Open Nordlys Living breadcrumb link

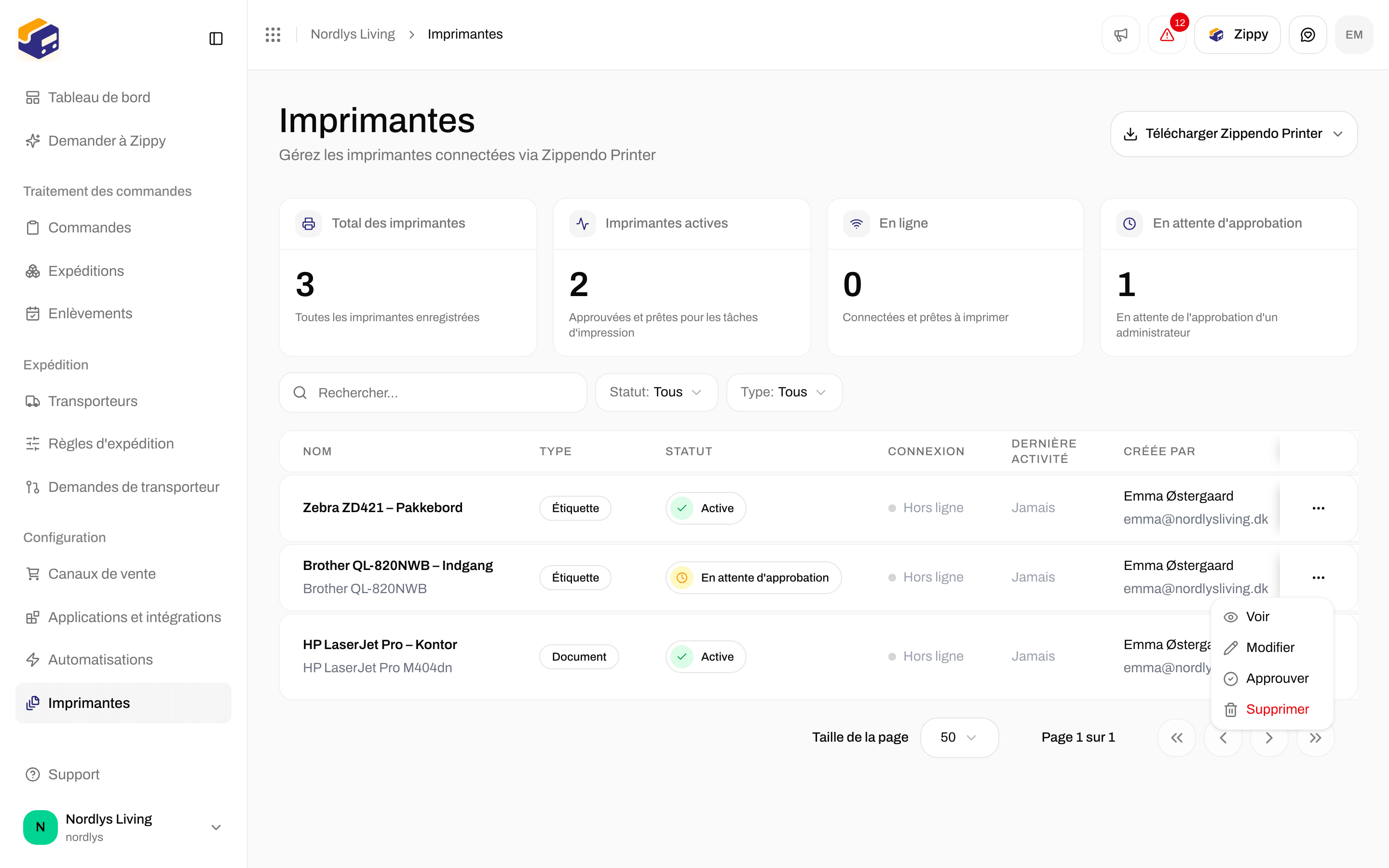tap(353, 34)
